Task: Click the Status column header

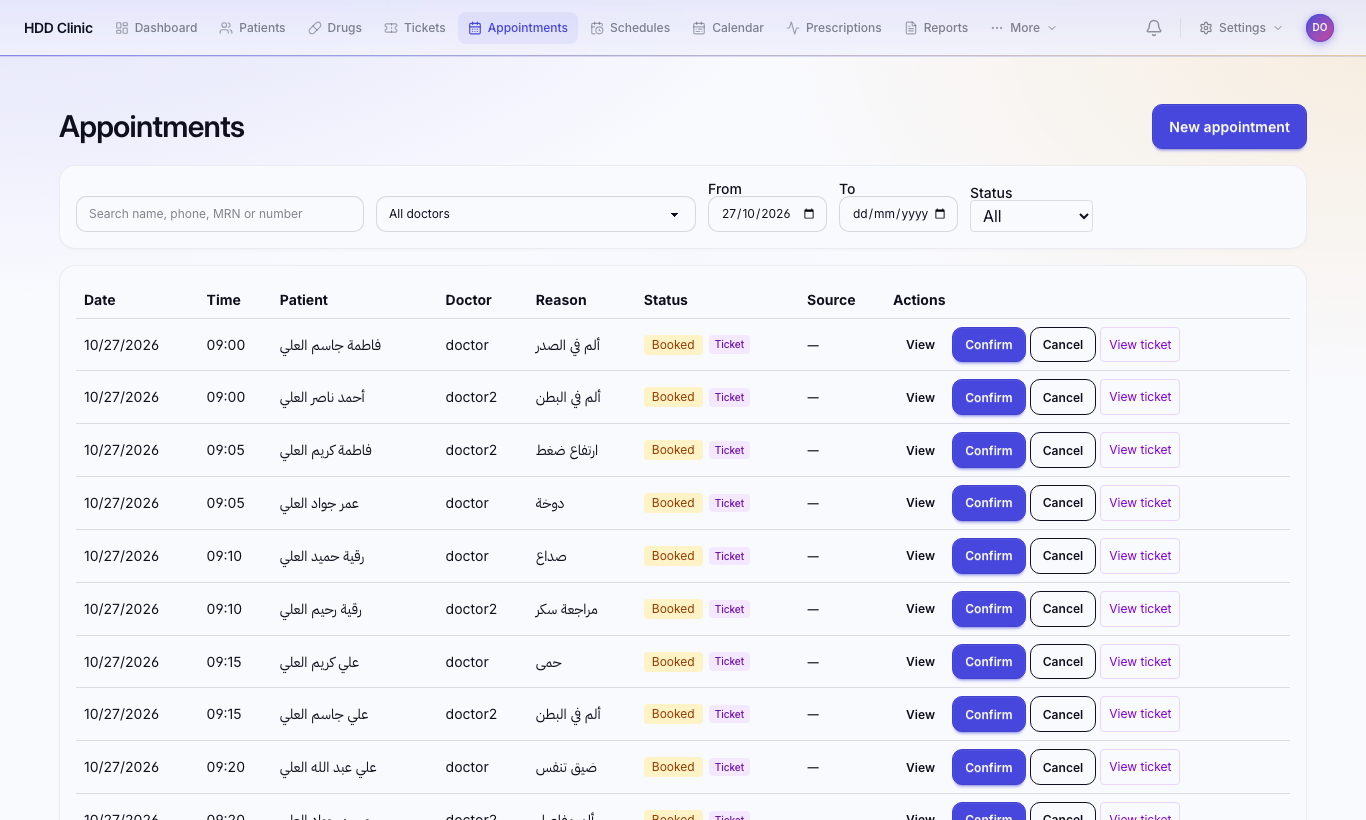Action: point(666,300)
